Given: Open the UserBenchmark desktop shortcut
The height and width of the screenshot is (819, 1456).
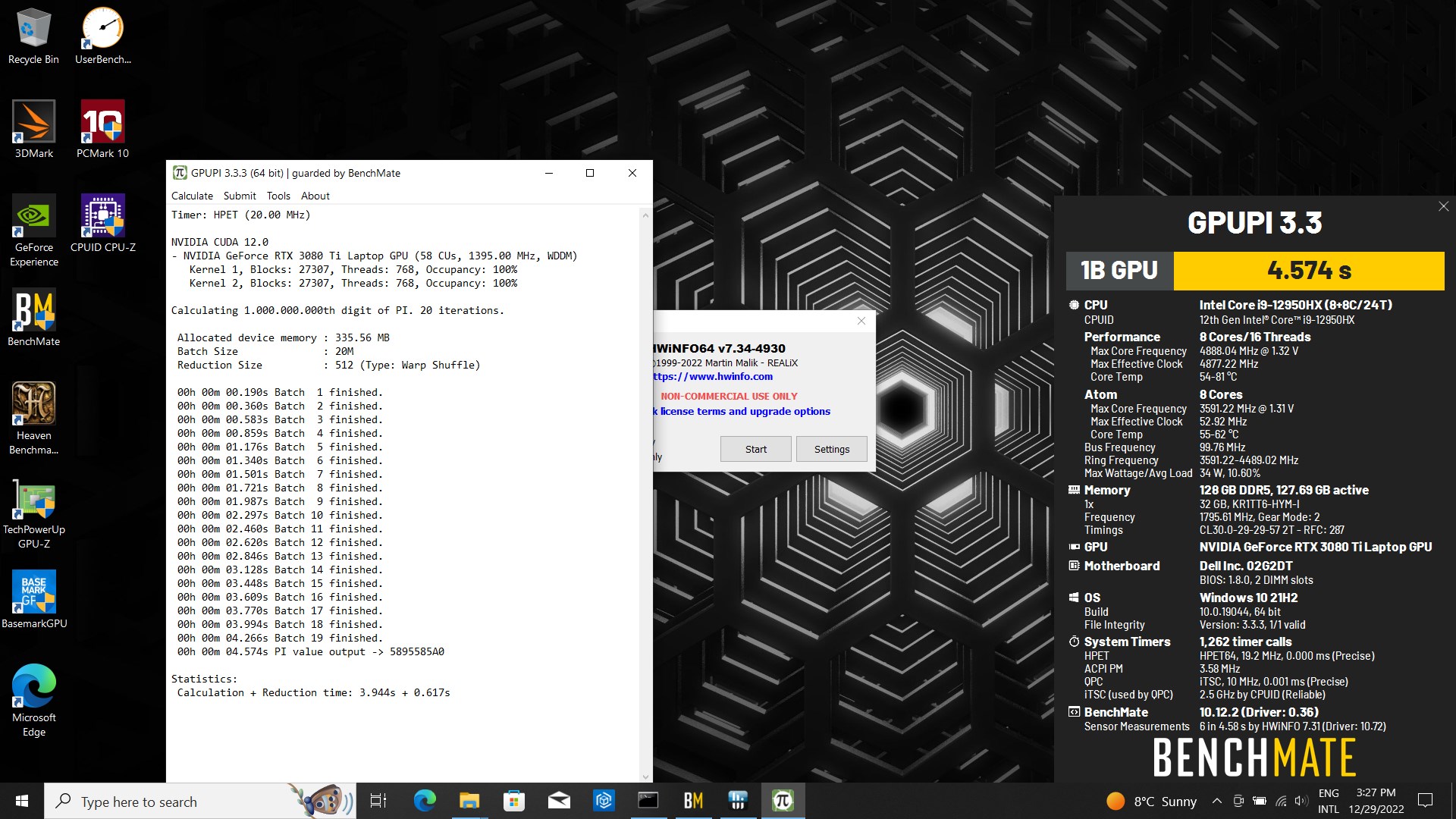Looking at the screenshot, I should tap(102, 36).
